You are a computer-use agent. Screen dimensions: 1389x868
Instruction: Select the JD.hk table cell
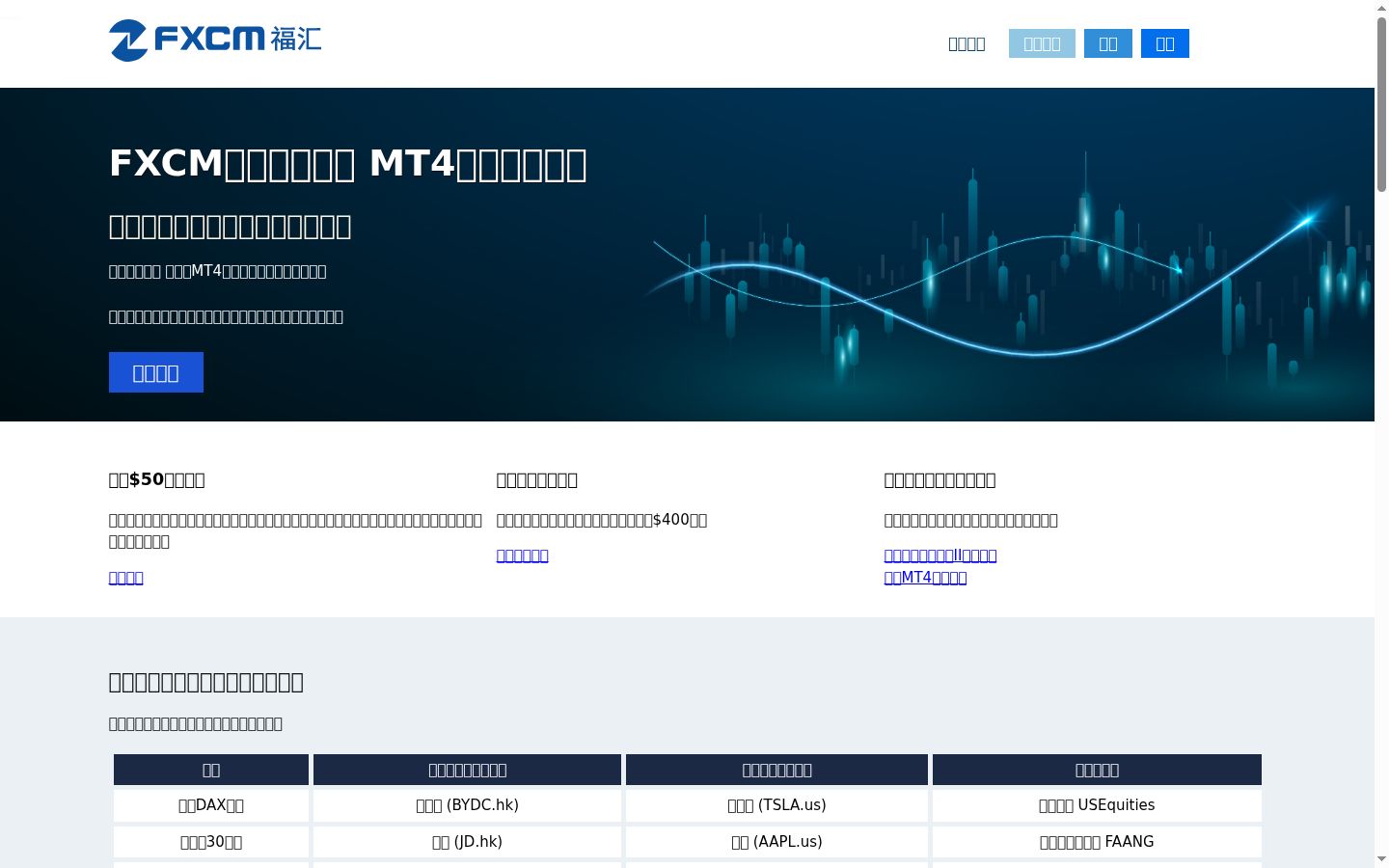pos(467,842)
